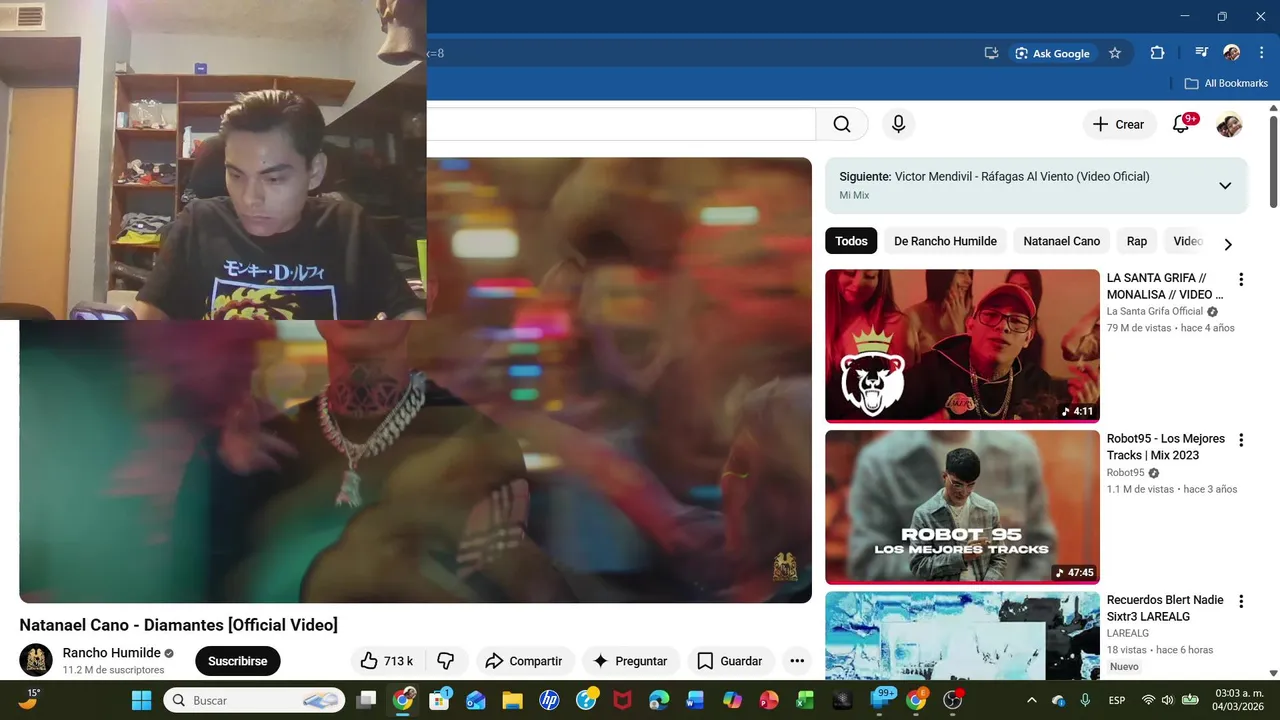Open the Windows Start menu

(141, 700)
